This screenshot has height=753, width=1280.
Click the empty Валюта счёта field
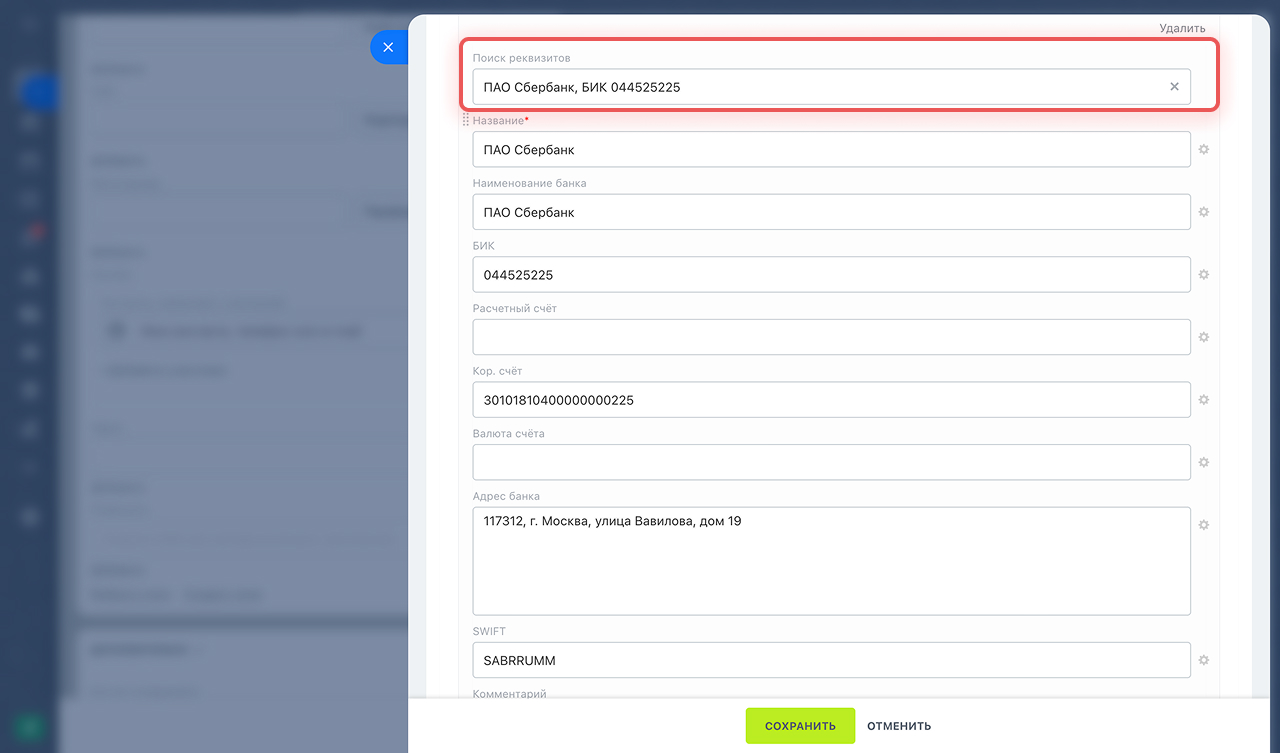coord(831,462)
